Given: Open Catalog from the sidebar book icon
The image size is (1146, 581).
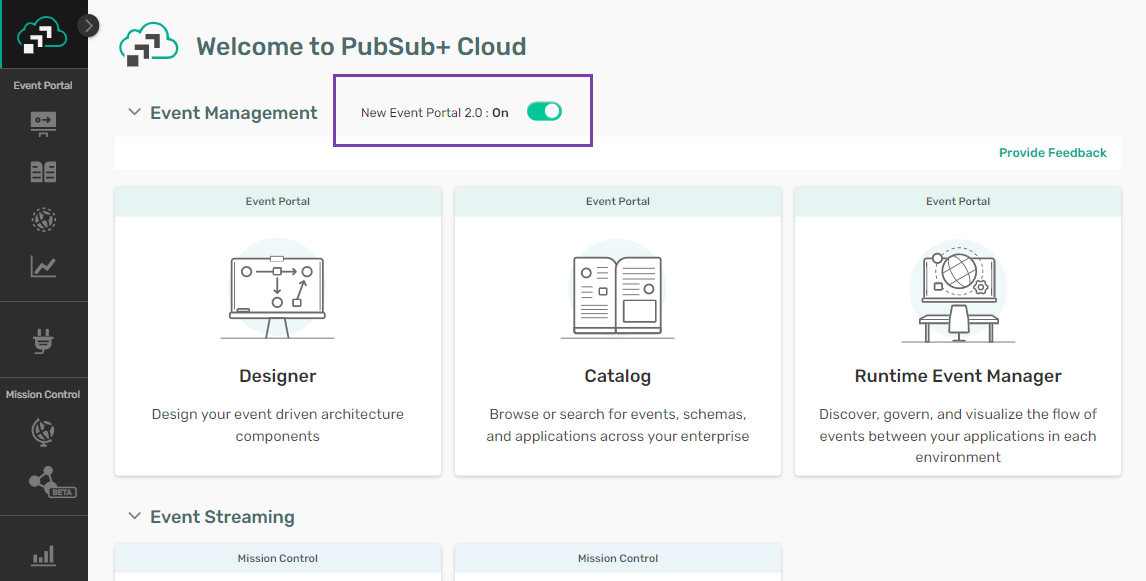Looking at the screenshot, I should click(43, 172).
